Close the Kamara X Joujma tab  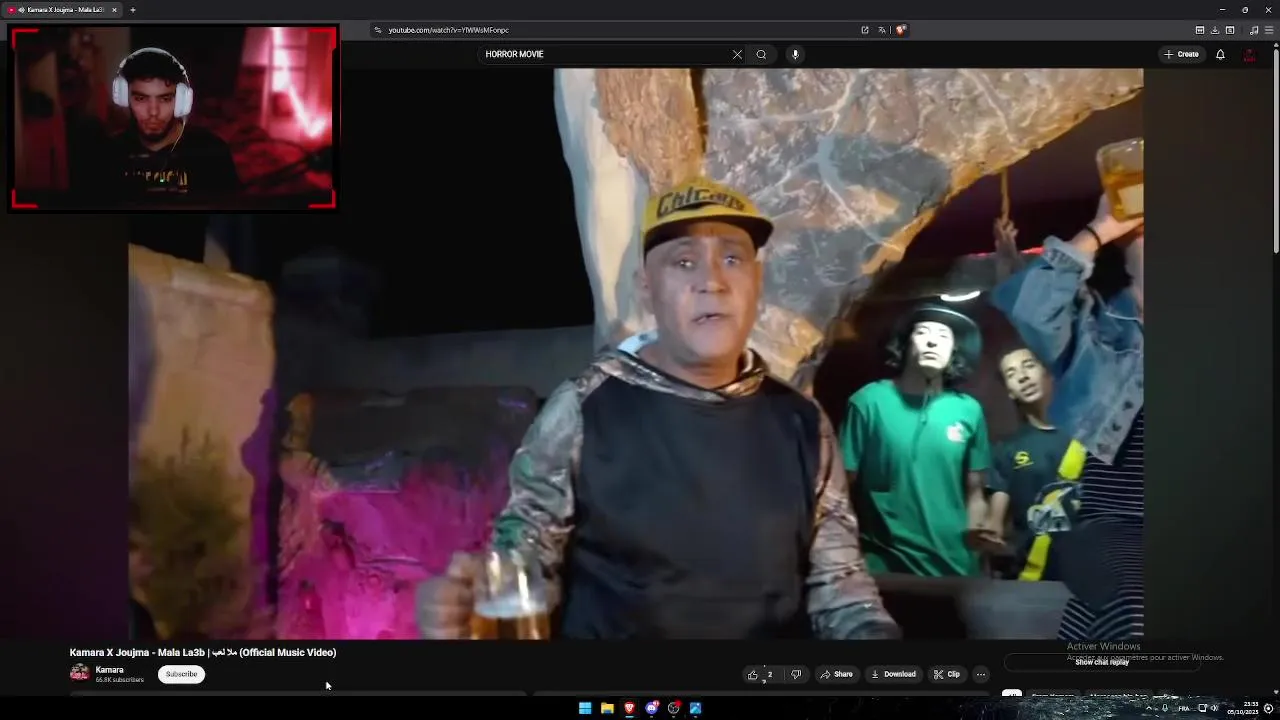[114, 10]
